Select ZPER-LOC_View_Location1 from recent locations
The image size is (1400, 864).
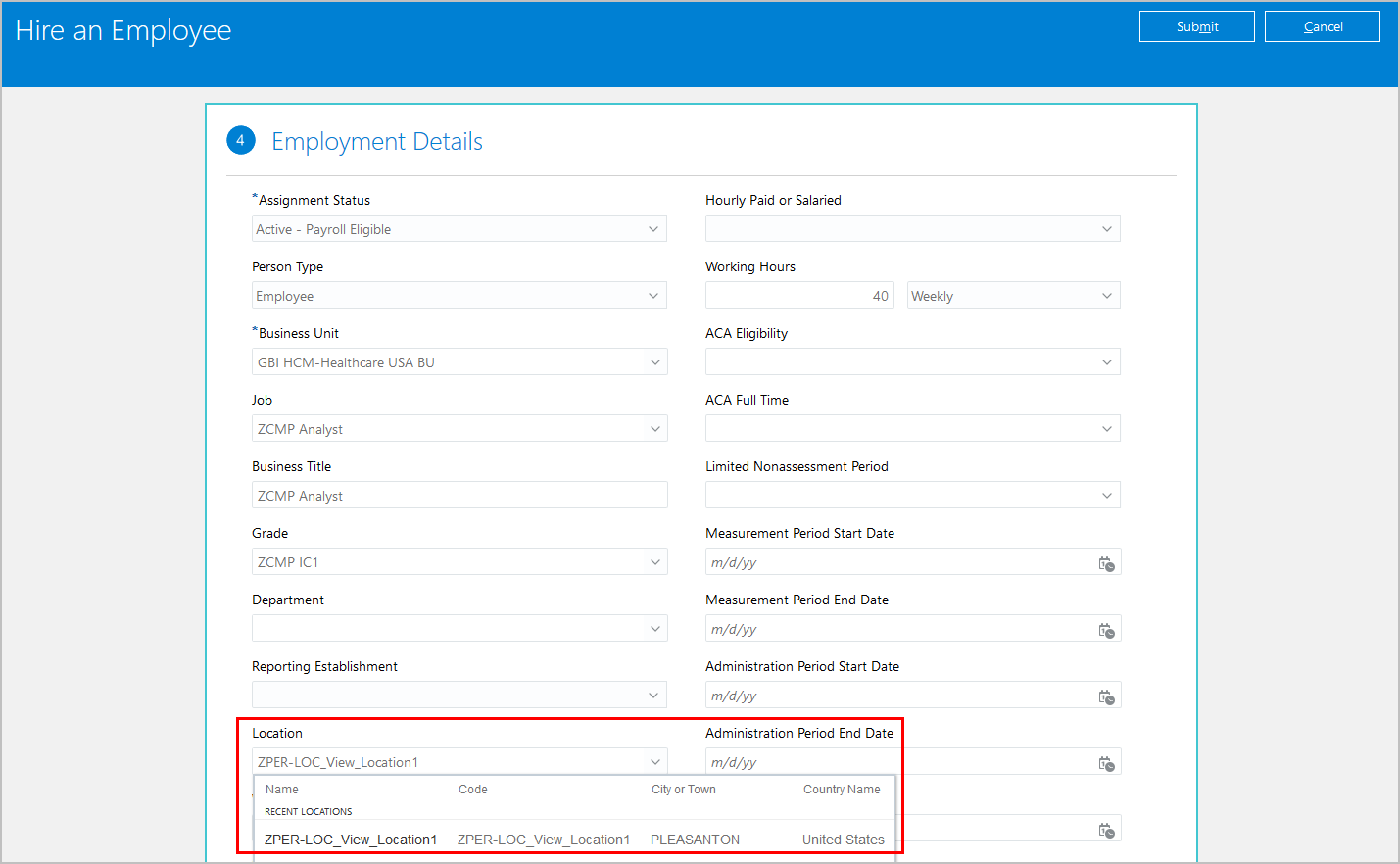(351, 840)
